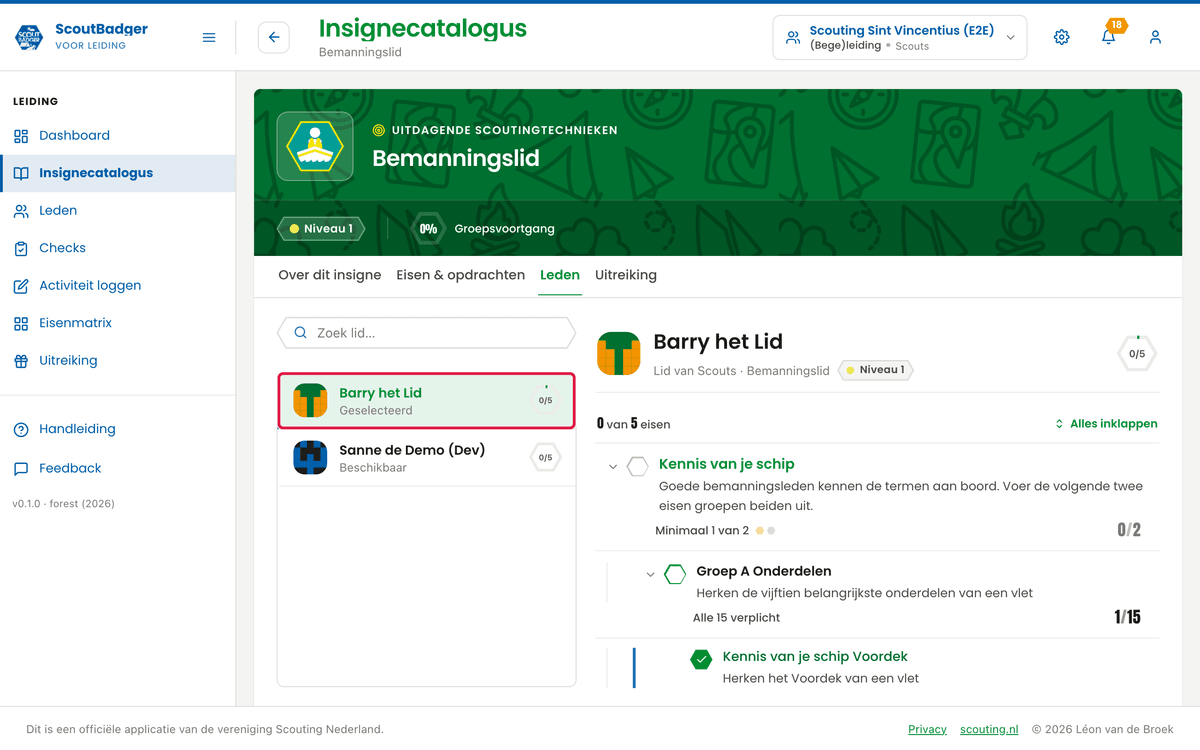Open the settings gear
The image size is (1200, 750).
pyautogui.click(x=1062, y=37)
